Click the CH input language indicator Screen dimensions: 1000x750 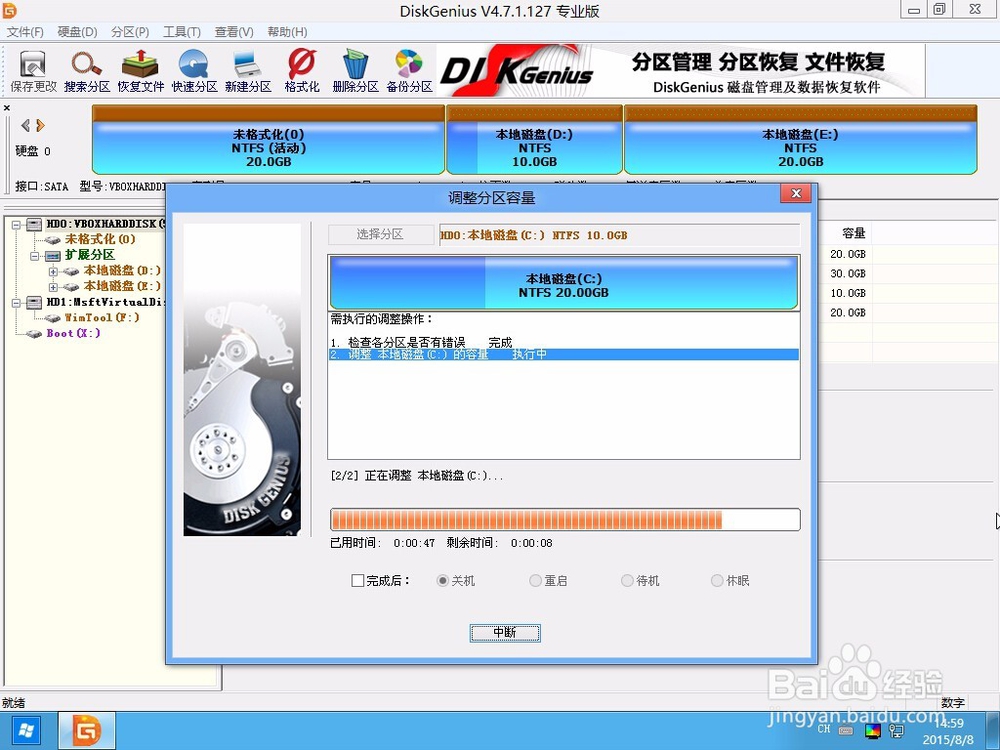tap(824, 728)
